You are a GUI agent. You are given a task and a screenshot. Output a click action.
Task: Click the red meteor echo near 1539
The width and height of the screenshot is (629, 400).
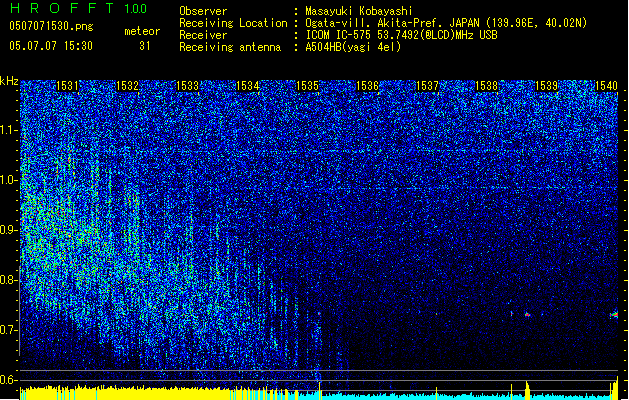(527, 315)
